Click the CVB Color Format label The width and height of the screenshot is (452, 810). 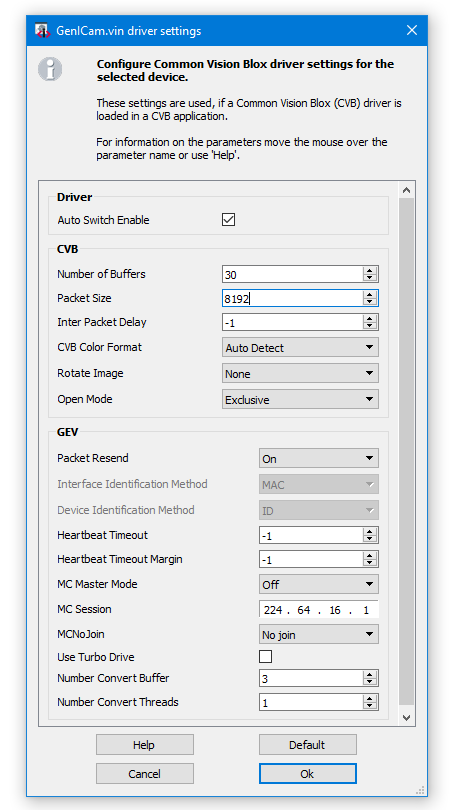coord(100,347)
